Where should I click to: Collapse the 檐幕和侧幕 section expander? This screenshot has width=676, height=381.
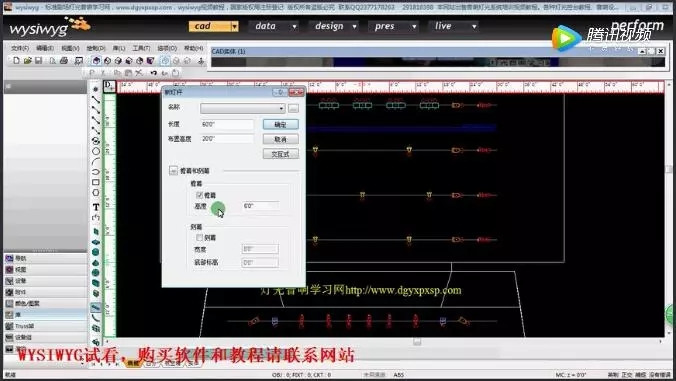[173, 171]
